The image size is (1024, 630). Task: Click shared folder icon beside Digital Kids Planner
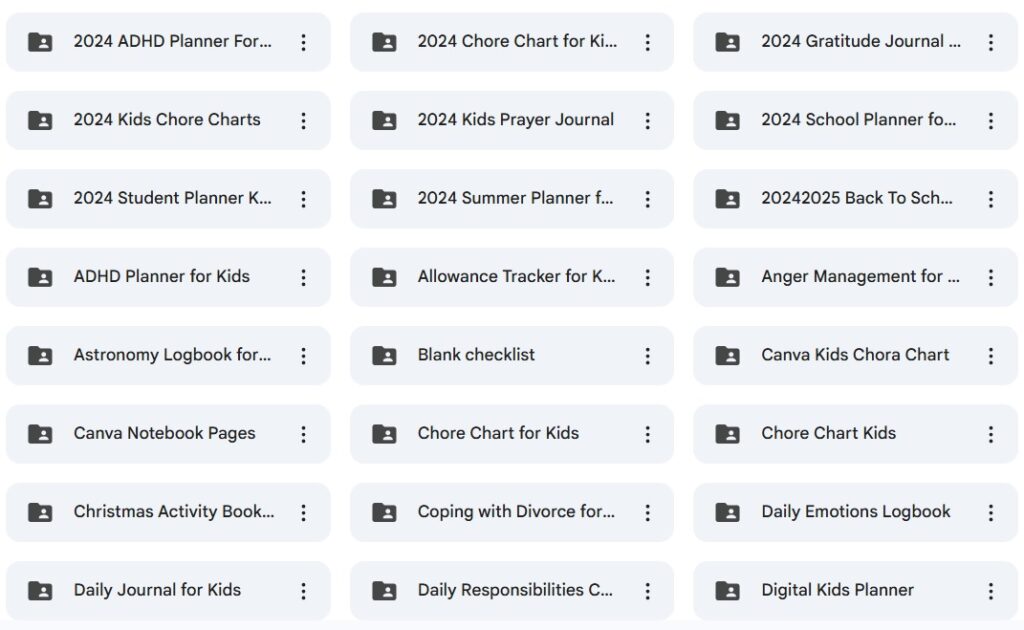(728, 590)
